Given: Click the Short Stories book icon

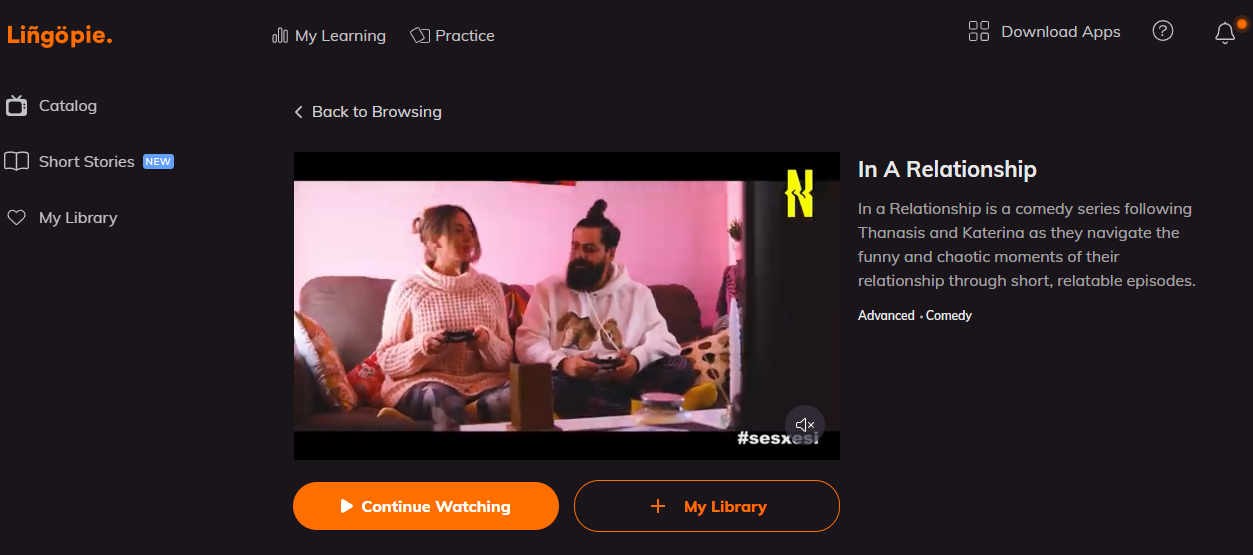Looking at the screenshot, I should point(16,161).
